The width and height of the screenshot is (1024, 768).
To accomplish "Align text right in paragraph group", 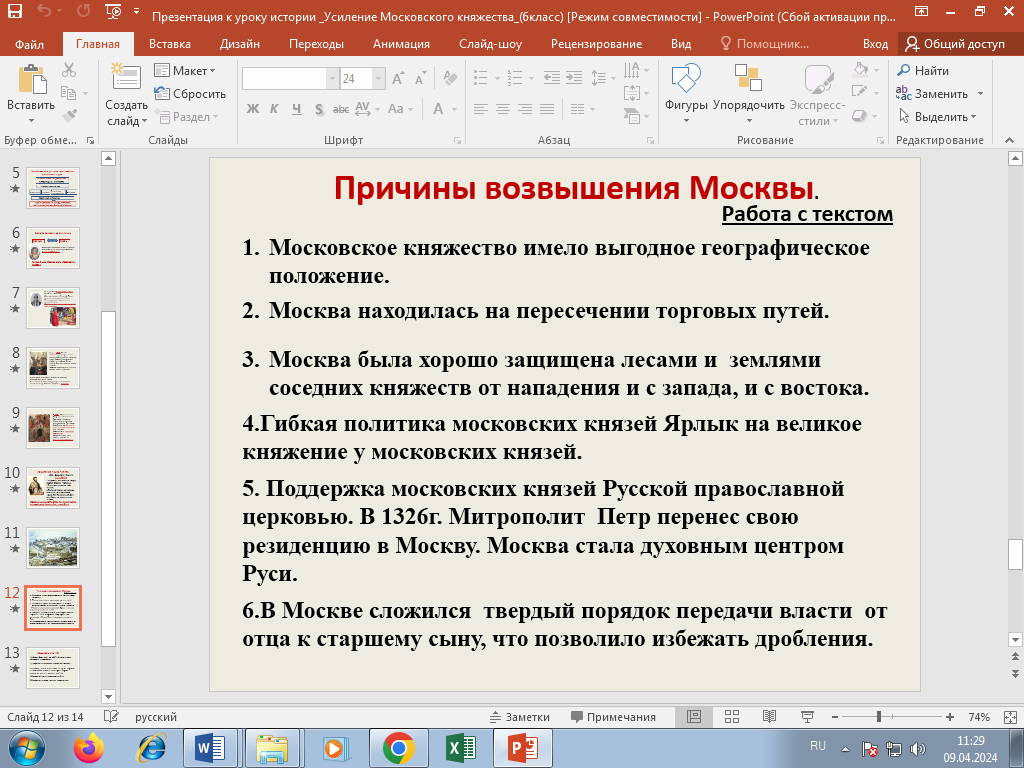I will pyautogui.click(x=525, y=109).
